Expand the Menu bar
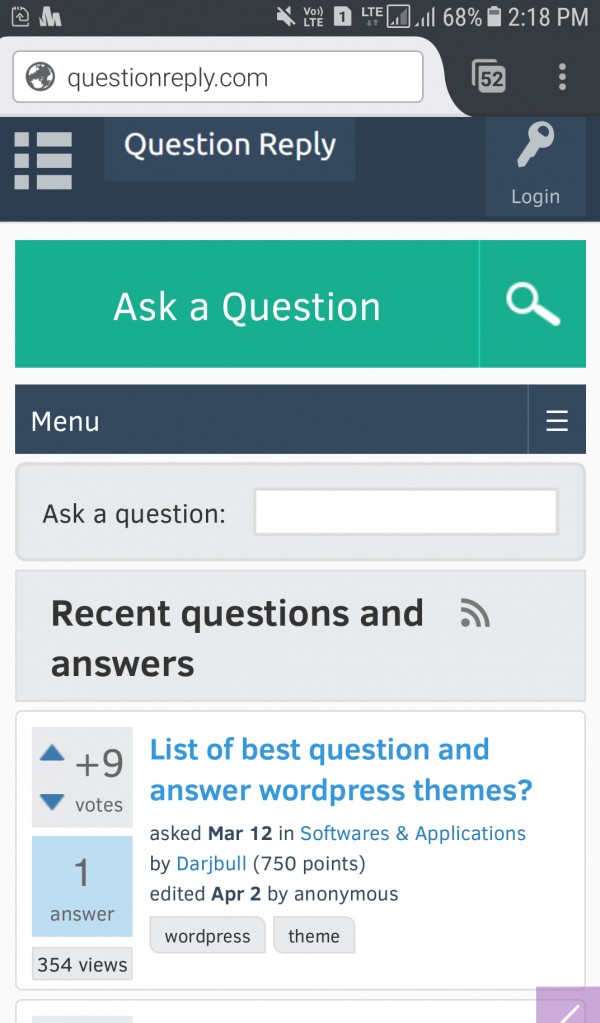The width and height of the screenshot is (600, 1023). 270,420
